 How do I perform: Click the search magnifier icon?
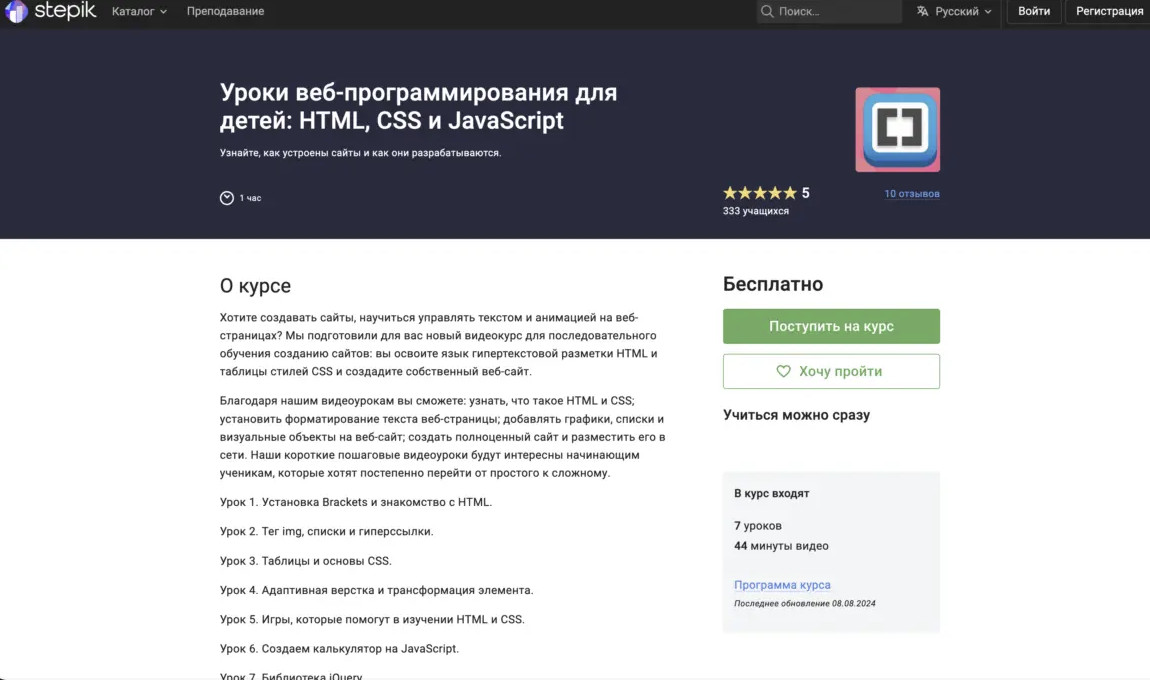(767, 12)
